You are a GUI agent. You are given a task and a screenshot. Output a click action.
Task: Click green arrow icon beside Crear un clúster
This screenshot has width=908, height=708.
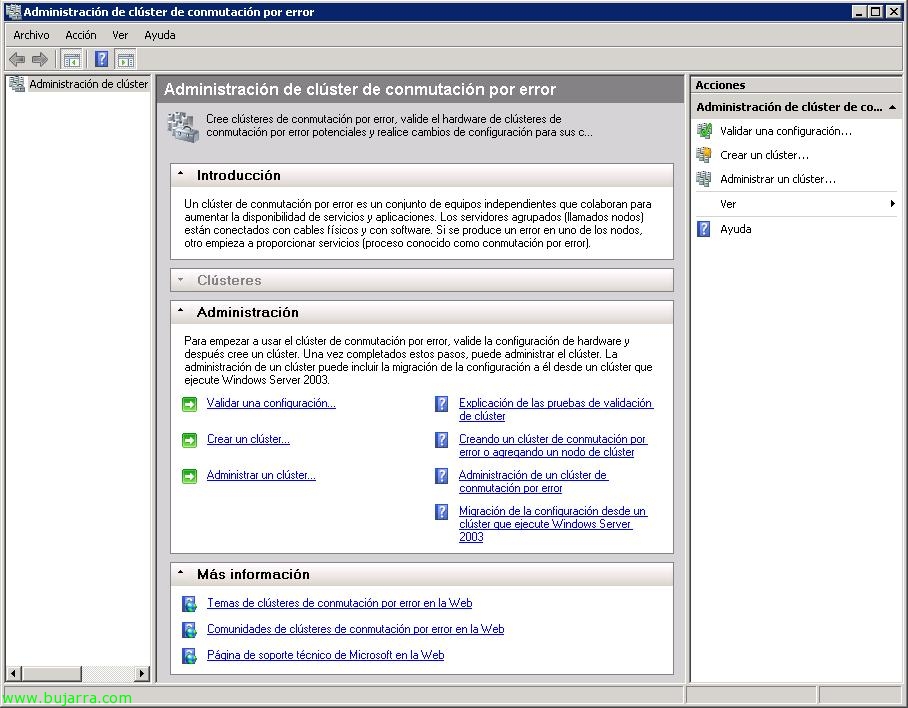(x=189, y=440)
